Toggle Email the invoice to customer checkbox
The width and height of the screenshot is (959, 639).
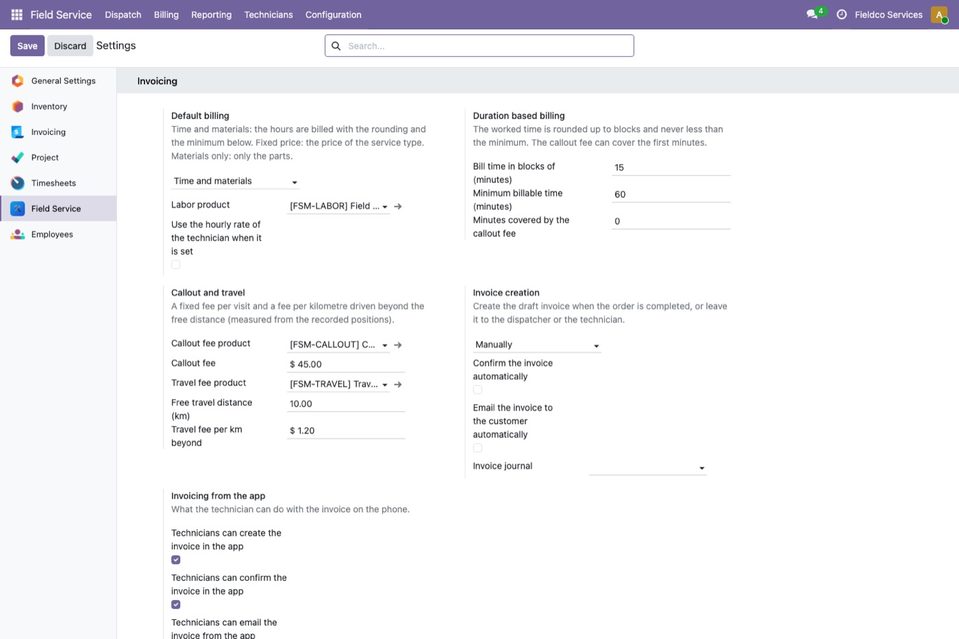tap(478, 448)
